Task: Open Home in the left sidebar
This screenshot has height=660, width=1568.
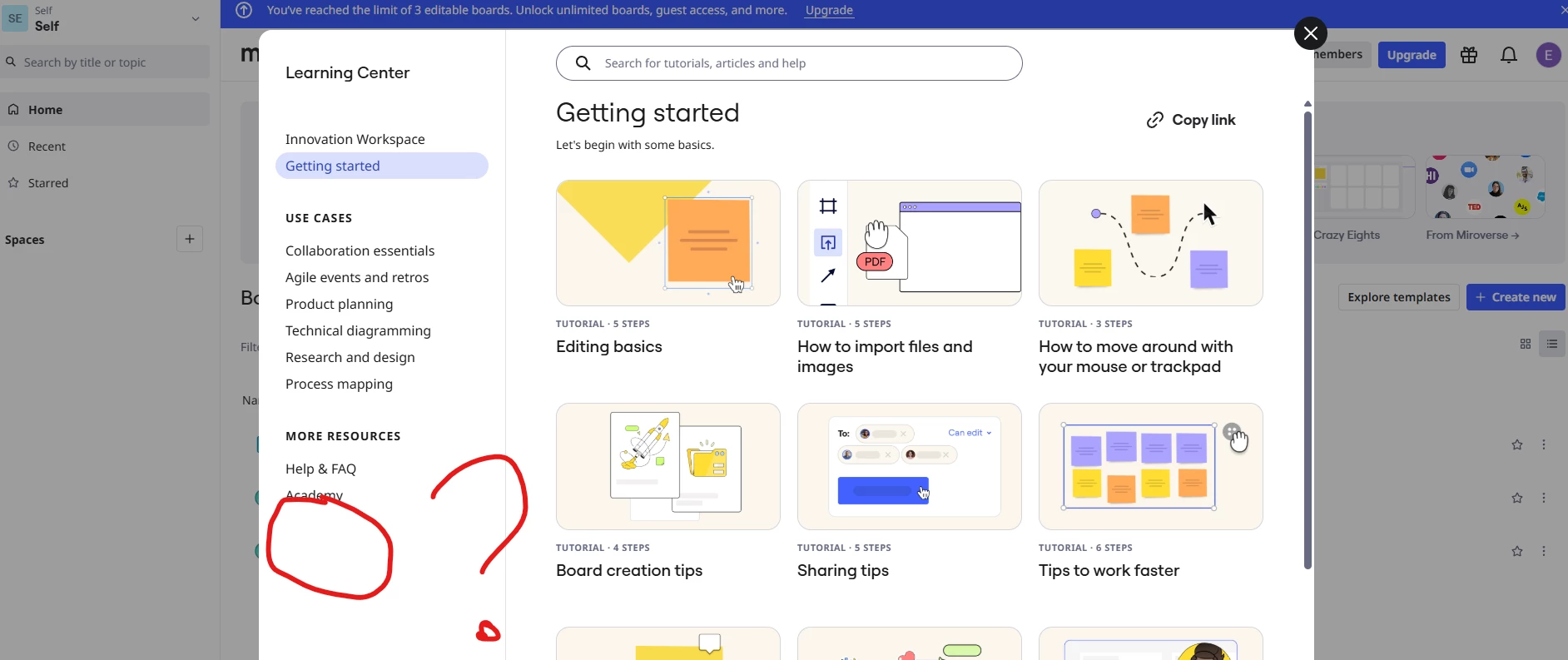Action: 105,110
